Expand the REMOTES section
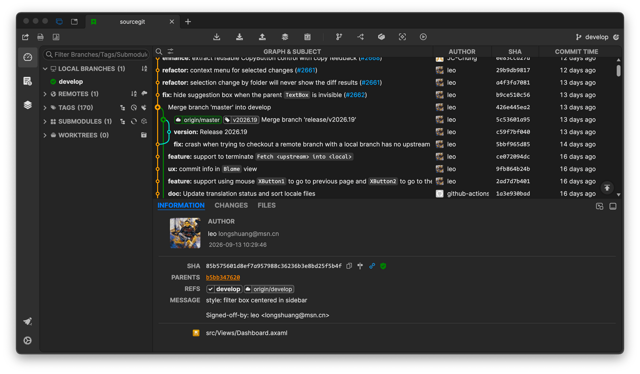 [45, 94]
